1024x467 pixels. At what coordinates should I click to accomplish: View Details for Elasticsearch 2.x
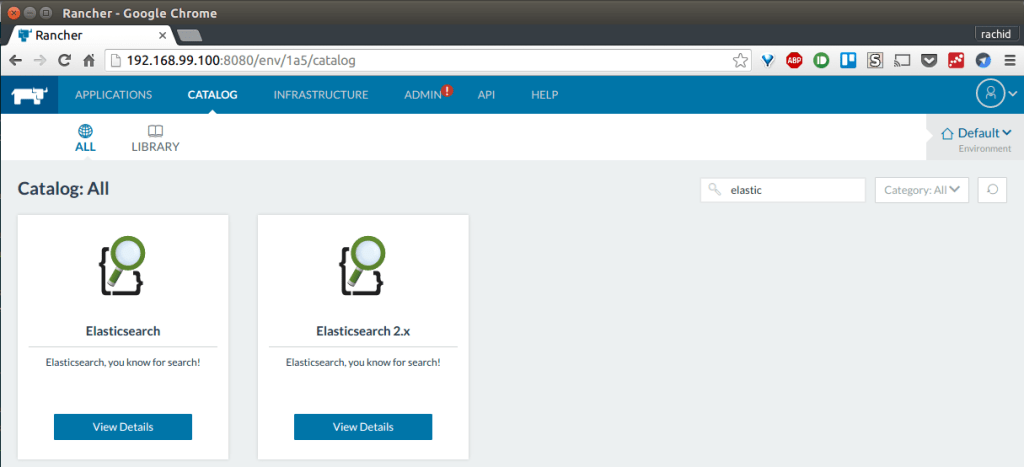pos(363,427)
